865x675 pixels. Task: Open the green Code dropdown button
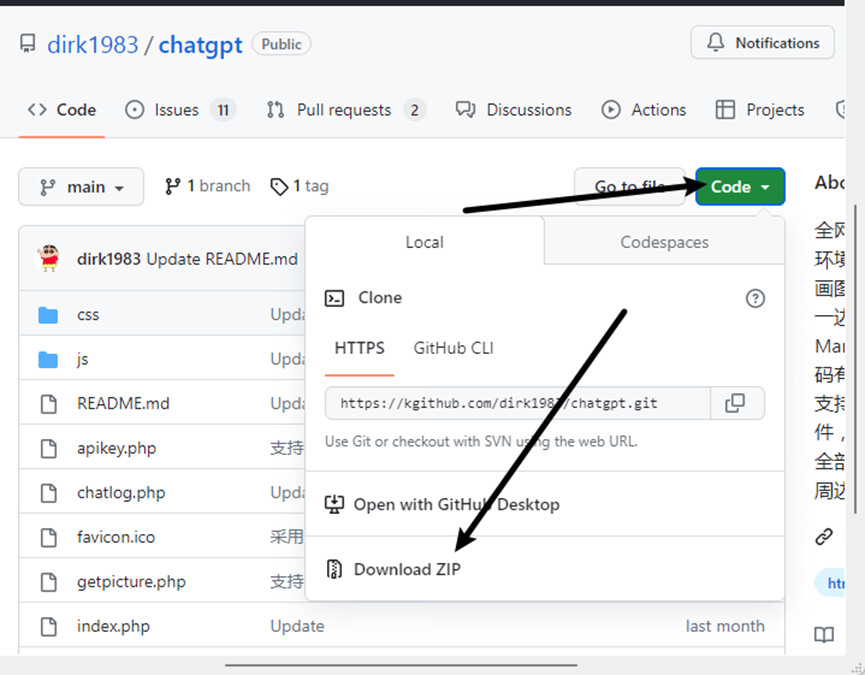[x=740, y=187]
